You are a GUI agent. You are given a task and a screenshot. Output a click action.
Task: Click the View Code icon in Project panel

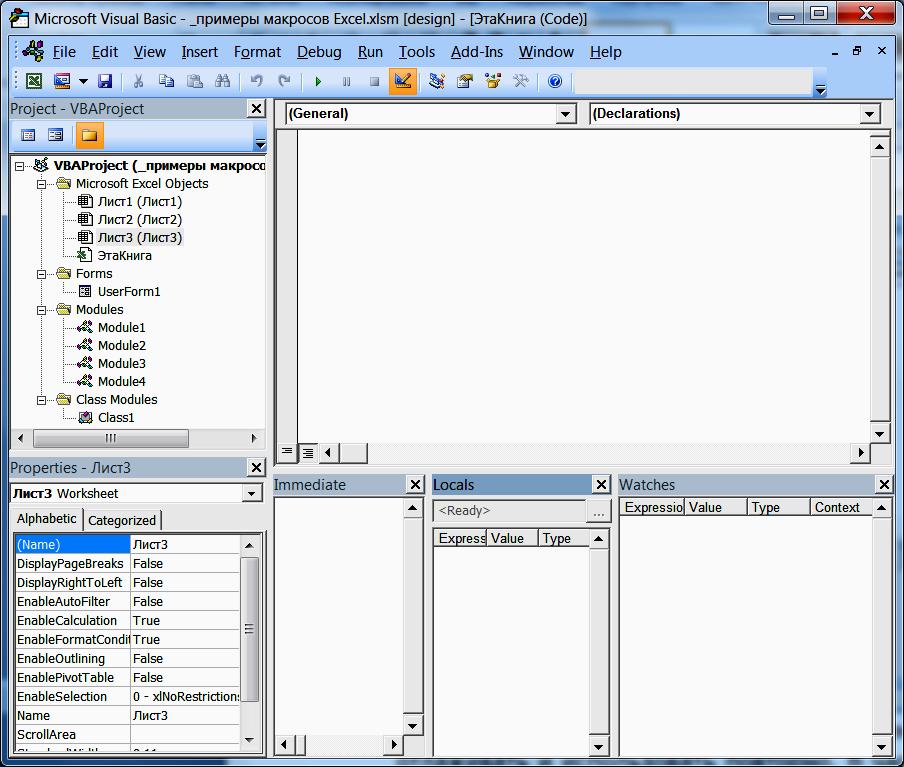(x=28, y=136)
